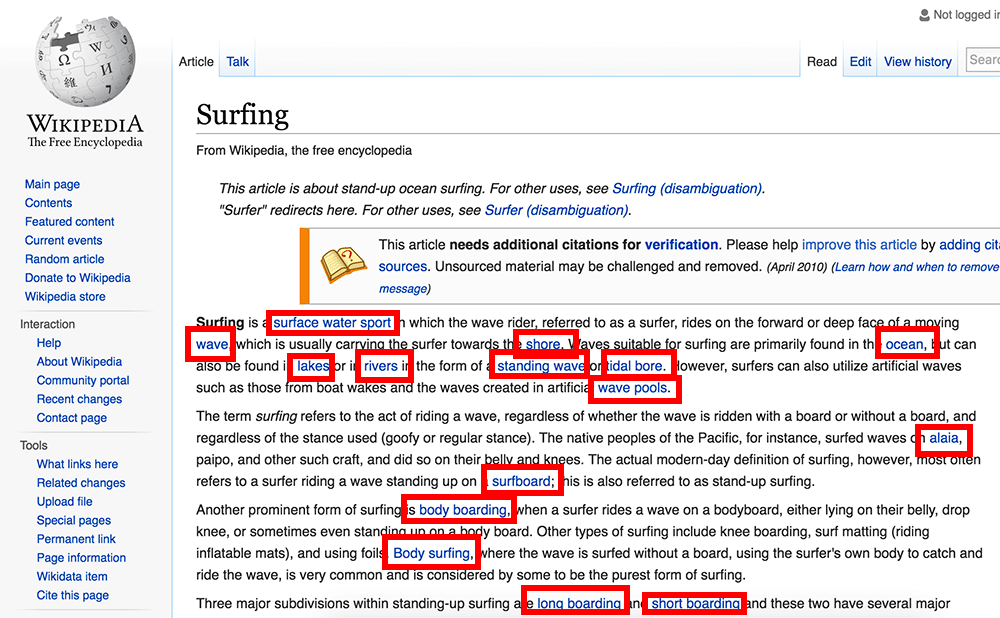
Task: Open Page information link
Action: pos(81,557)
